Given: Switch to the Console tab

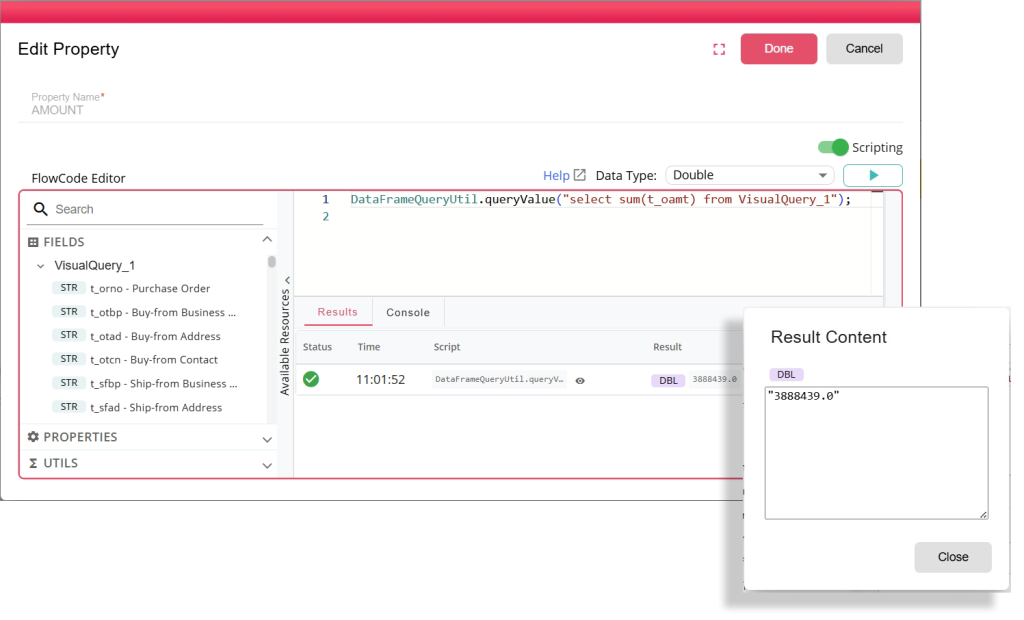Looking at the screenshot, I should 408,312.
